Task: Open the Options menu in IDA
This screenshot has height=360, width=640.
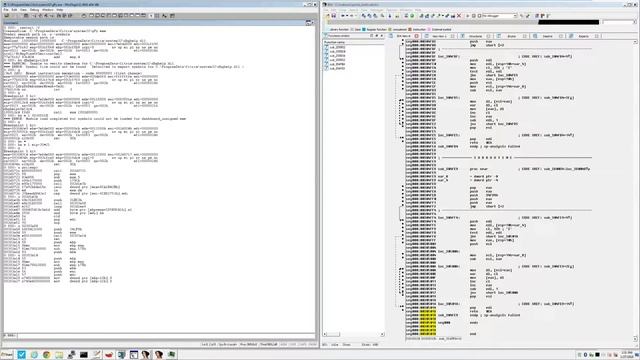Action: point(392,9)
